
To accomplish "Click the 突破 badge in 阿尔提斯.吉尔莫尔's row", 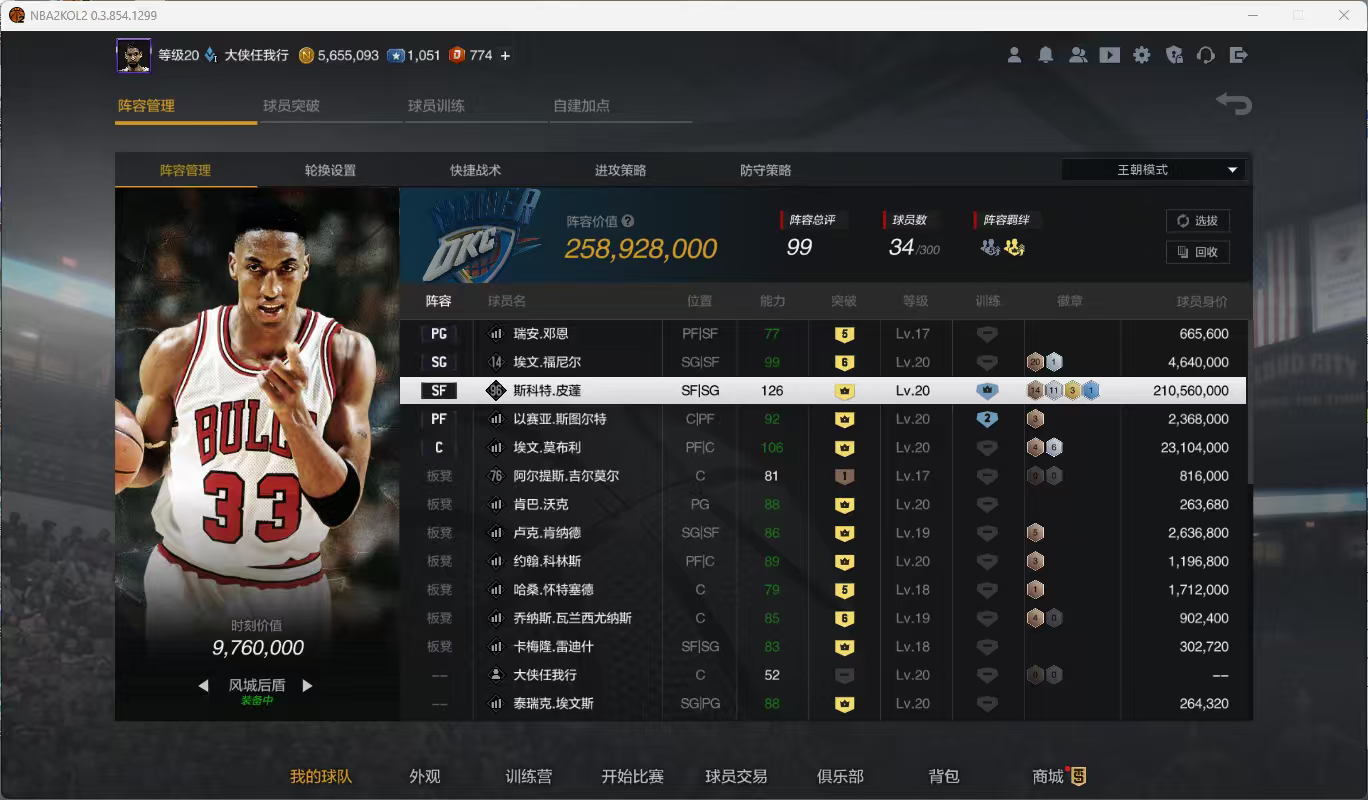I will click(845, 476).
